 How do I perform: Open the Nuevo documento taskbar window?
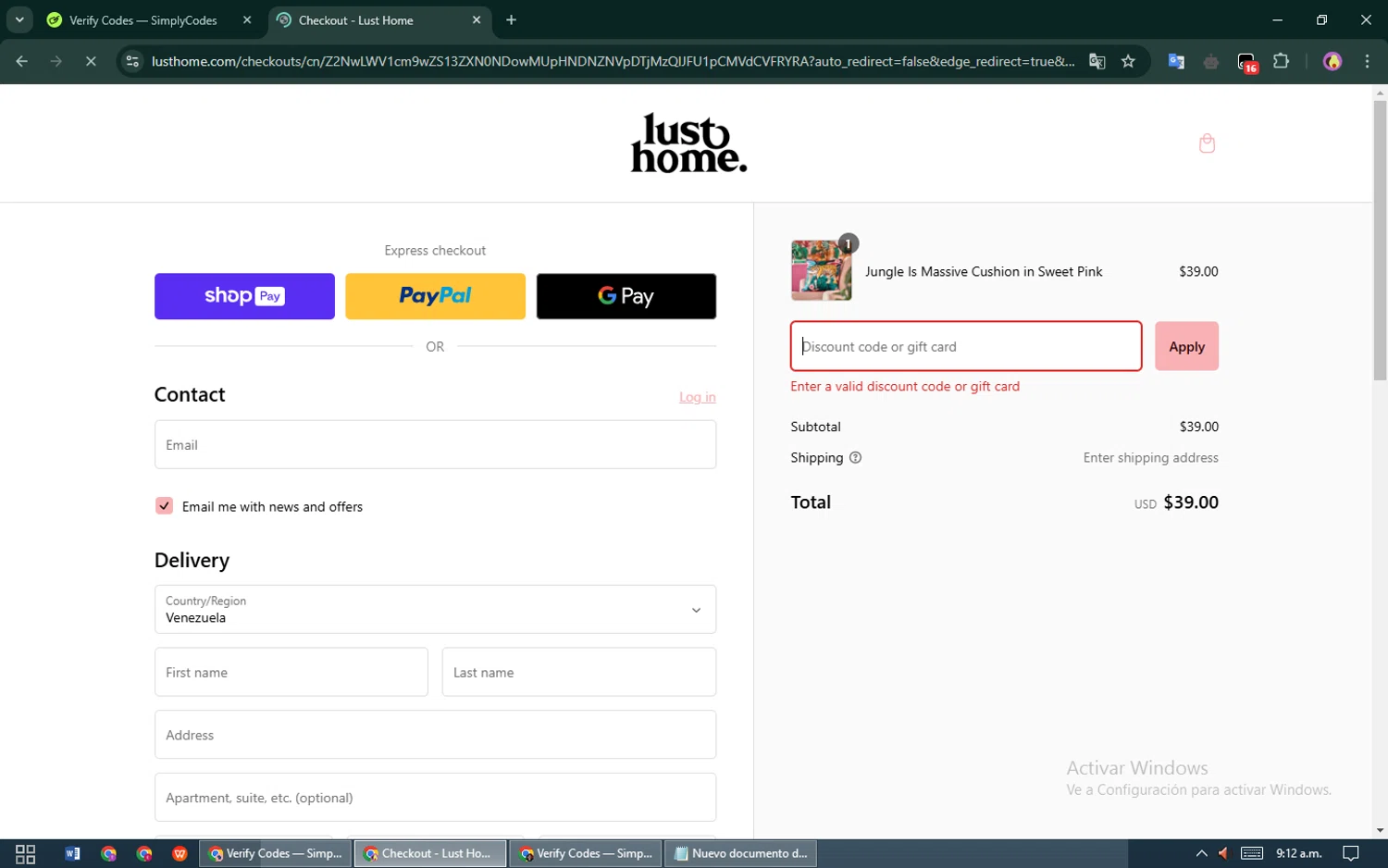tap(741, 853)
